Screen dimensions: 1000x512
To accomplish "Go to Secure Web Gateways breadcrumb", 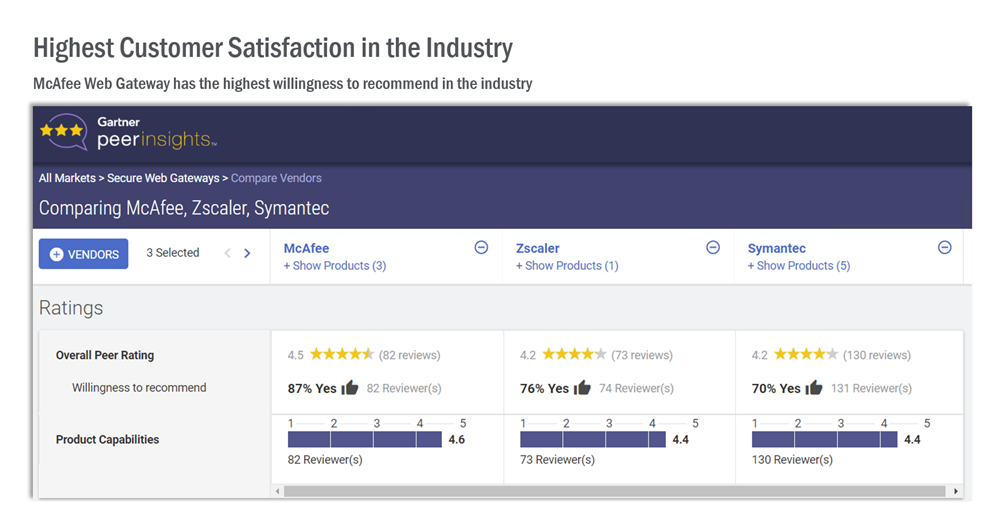I will (x=163, y=178).
